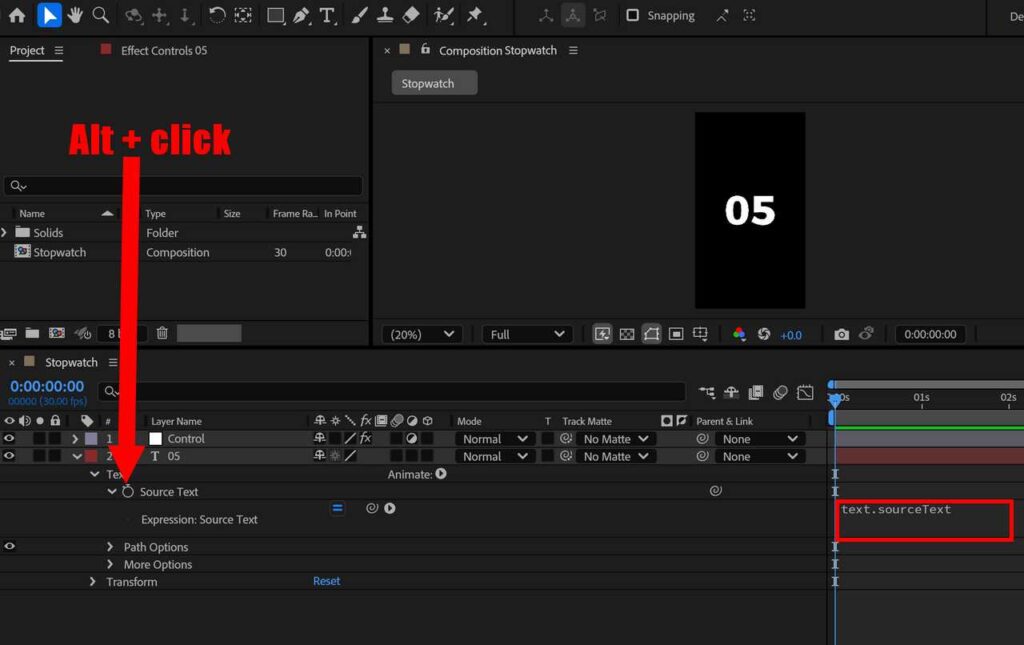Viewport: 1024px width, 645px height.
Task: Expand the Control layer properties
Action: tap(75, 439)
